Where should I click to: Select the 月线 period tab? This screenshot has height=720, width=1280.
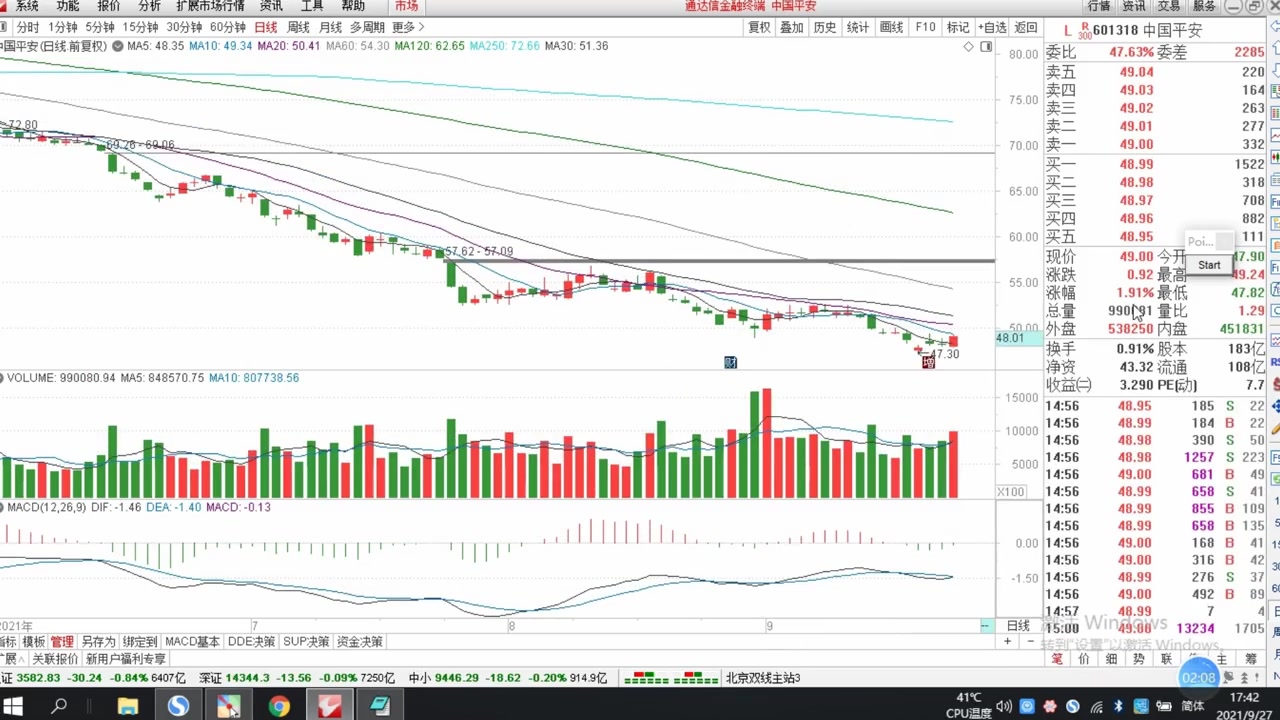(330, 27)
